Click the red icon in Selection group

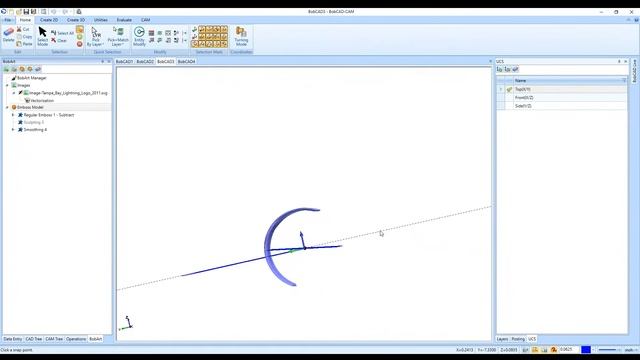pos(80,44)
